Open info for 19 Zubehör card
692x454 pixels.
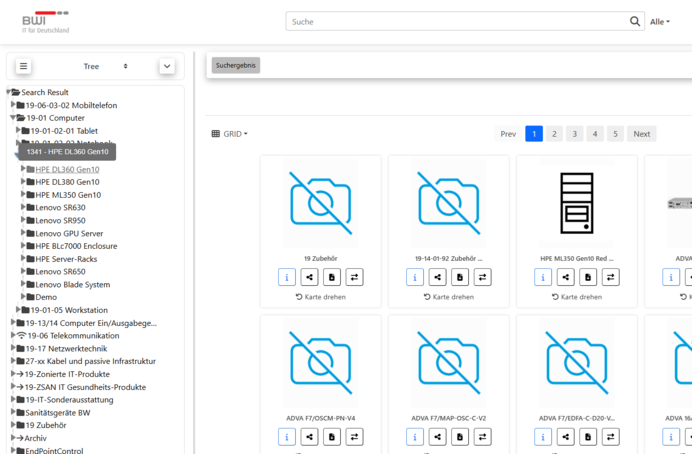(x=286, y=277)
